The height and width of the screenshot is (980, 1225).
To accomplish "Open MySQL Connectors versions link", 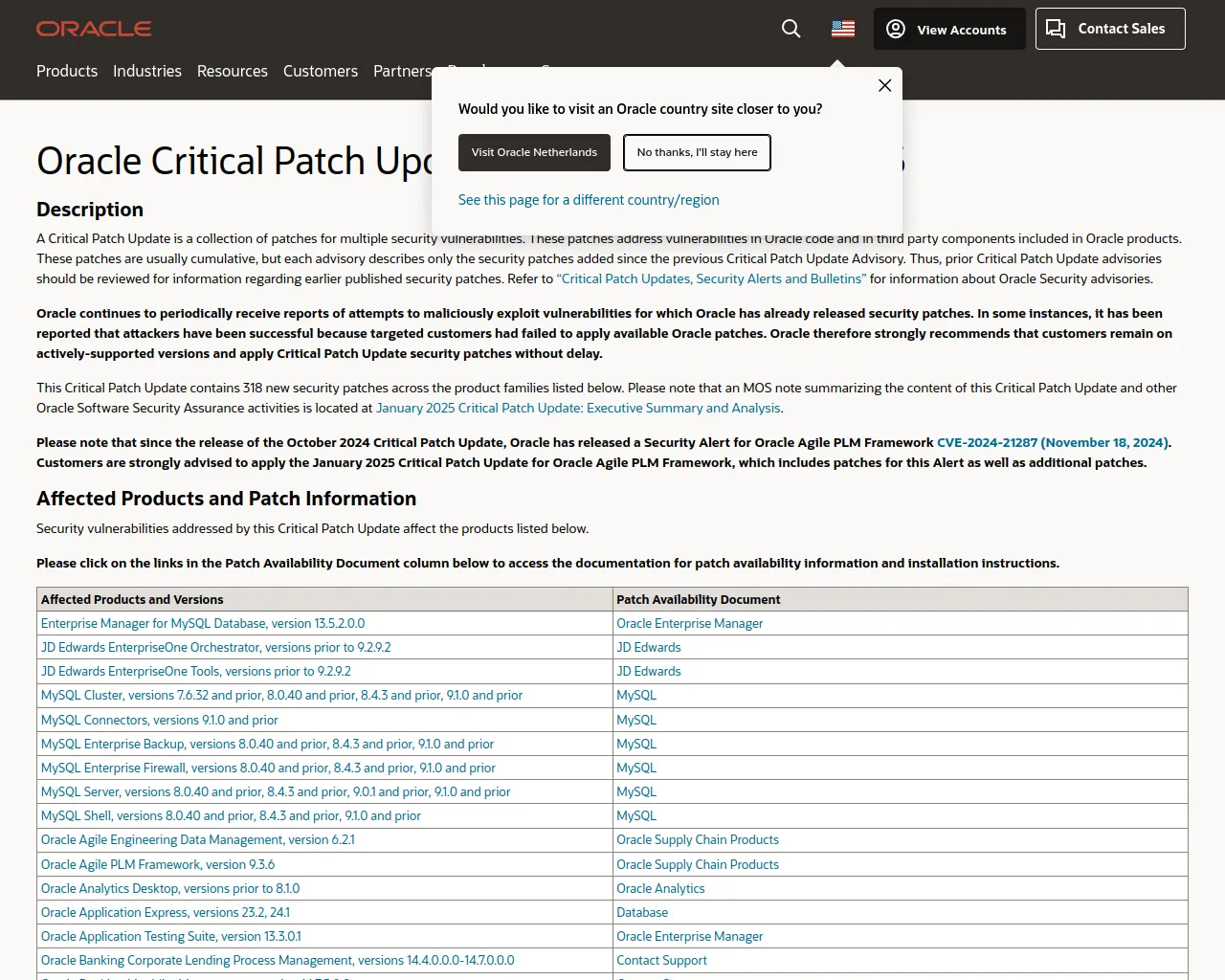I will (x=160, y=720).
